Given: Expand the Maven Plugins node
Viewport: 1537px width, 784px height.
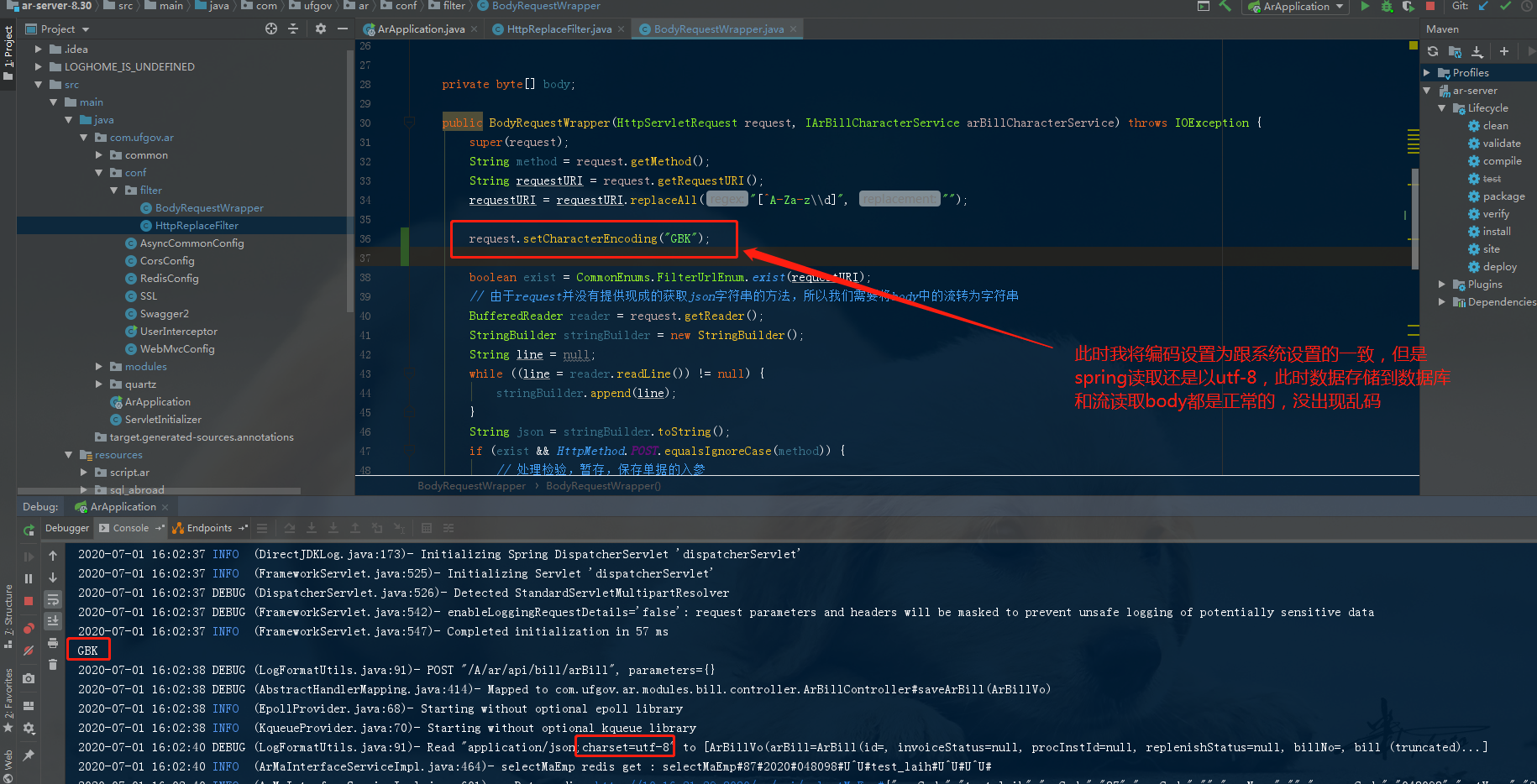Looking at the screenshot, I should coord(1442,285).
